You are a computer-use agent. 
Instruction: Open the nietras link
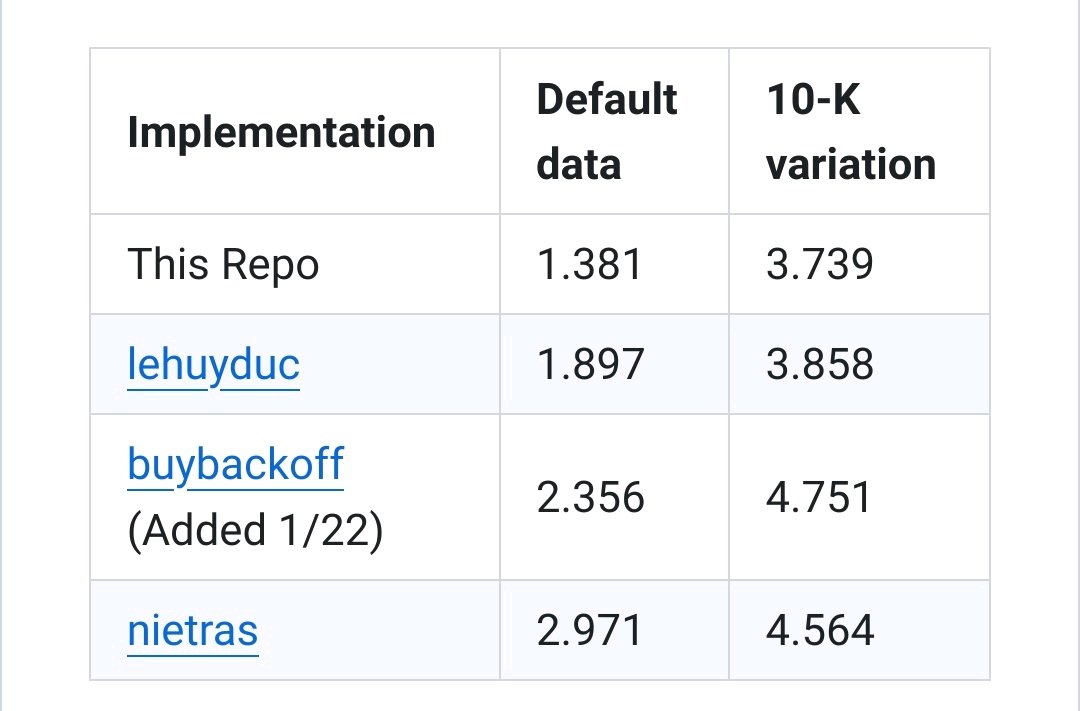(193, 630)
